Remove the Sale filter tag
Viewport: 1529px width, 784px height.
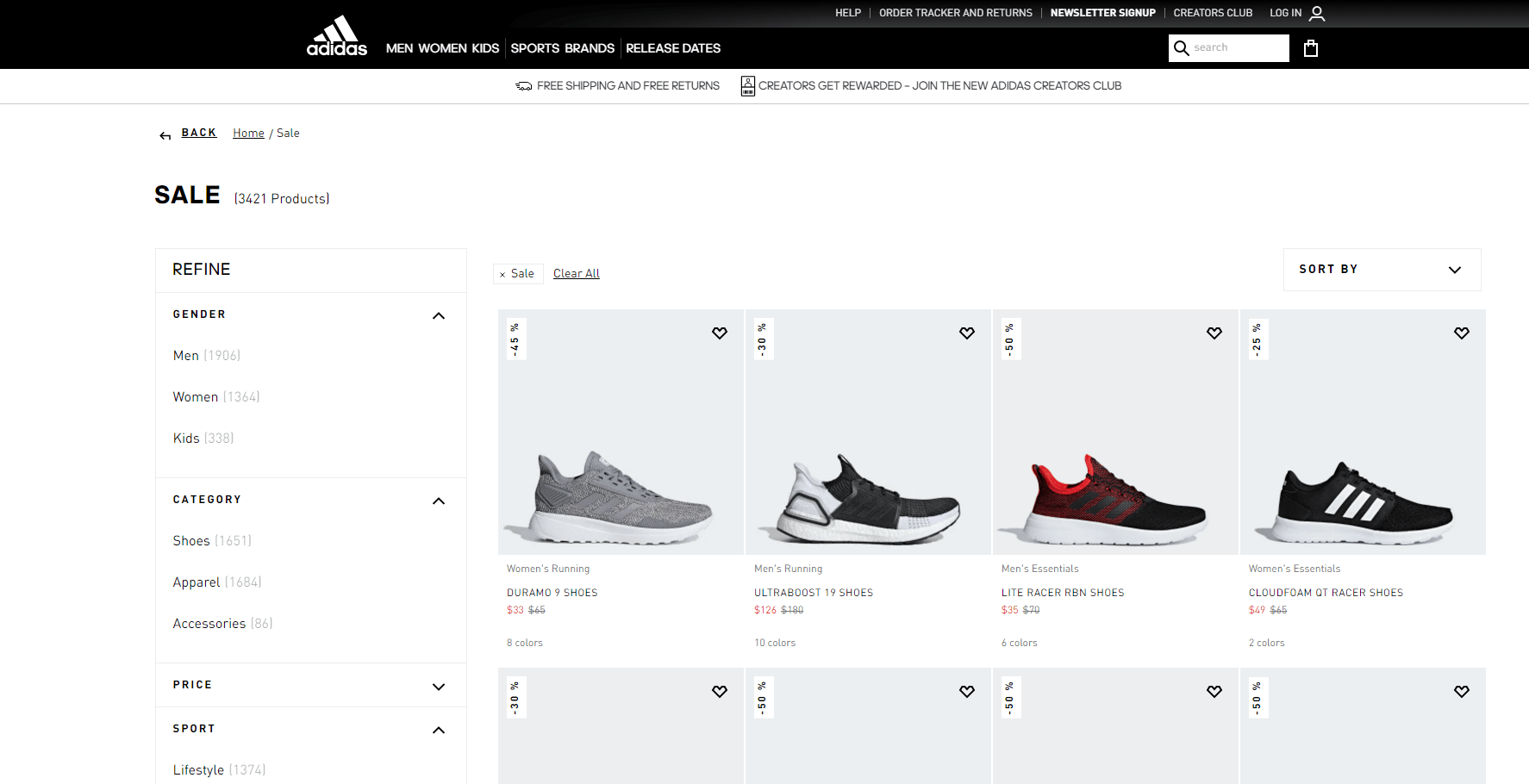(502, 275)
